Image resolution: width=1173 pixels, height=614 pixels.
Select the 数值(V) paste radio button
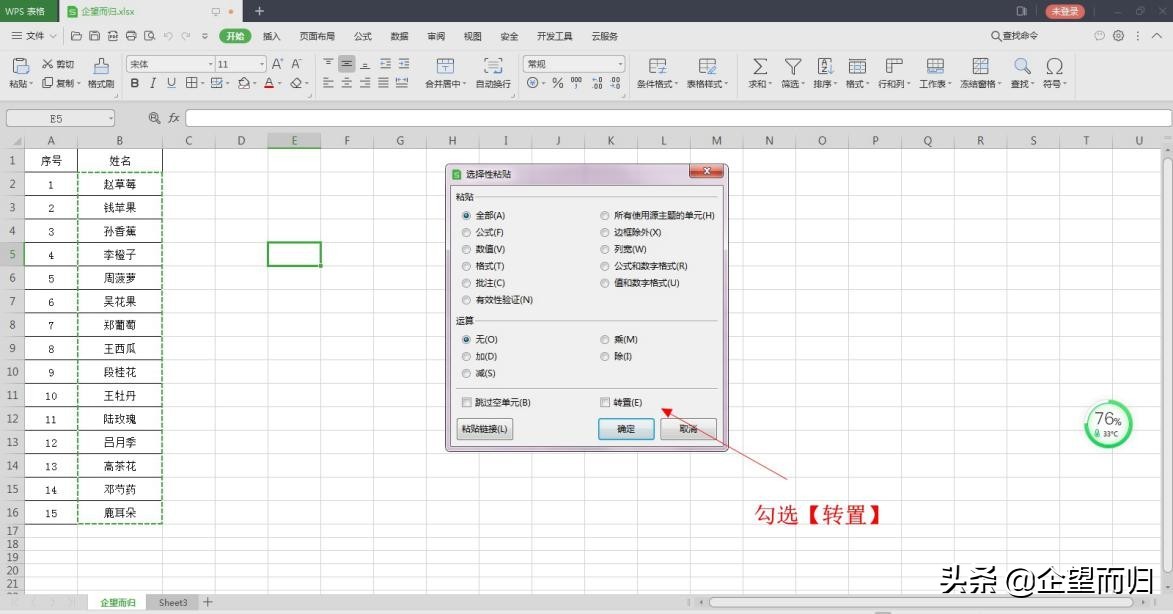(466, 249)
